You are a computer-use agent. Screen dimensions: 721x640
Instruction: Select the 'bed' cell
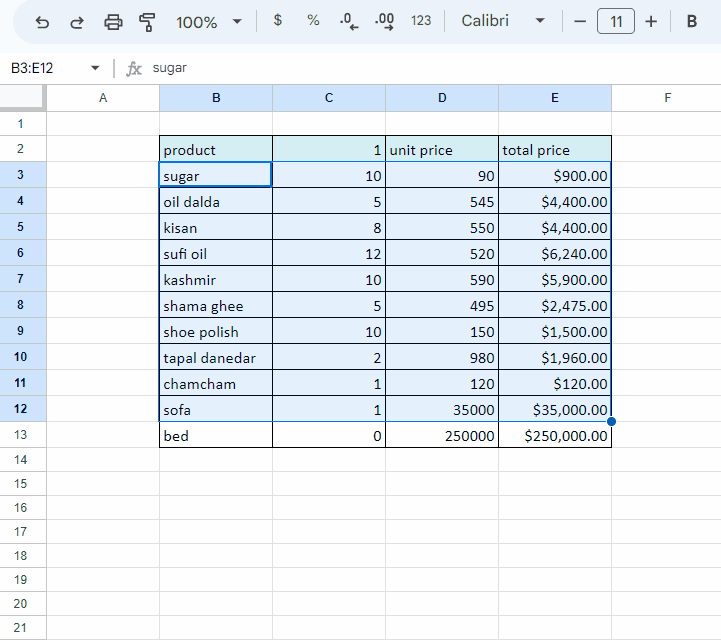(216, 435)
